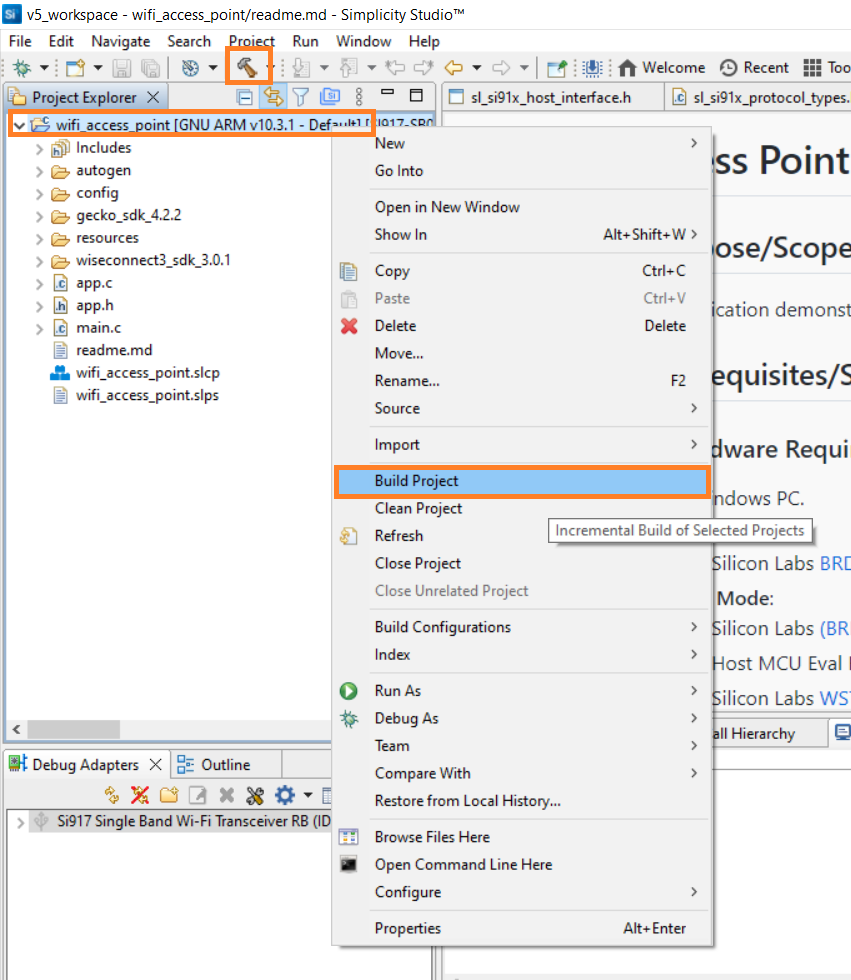The height and width of the screenshot is (980, 851).
Task: Expand the Si917 Single Band adapter node
Action: pyautogui.click(x=20, y=821)
